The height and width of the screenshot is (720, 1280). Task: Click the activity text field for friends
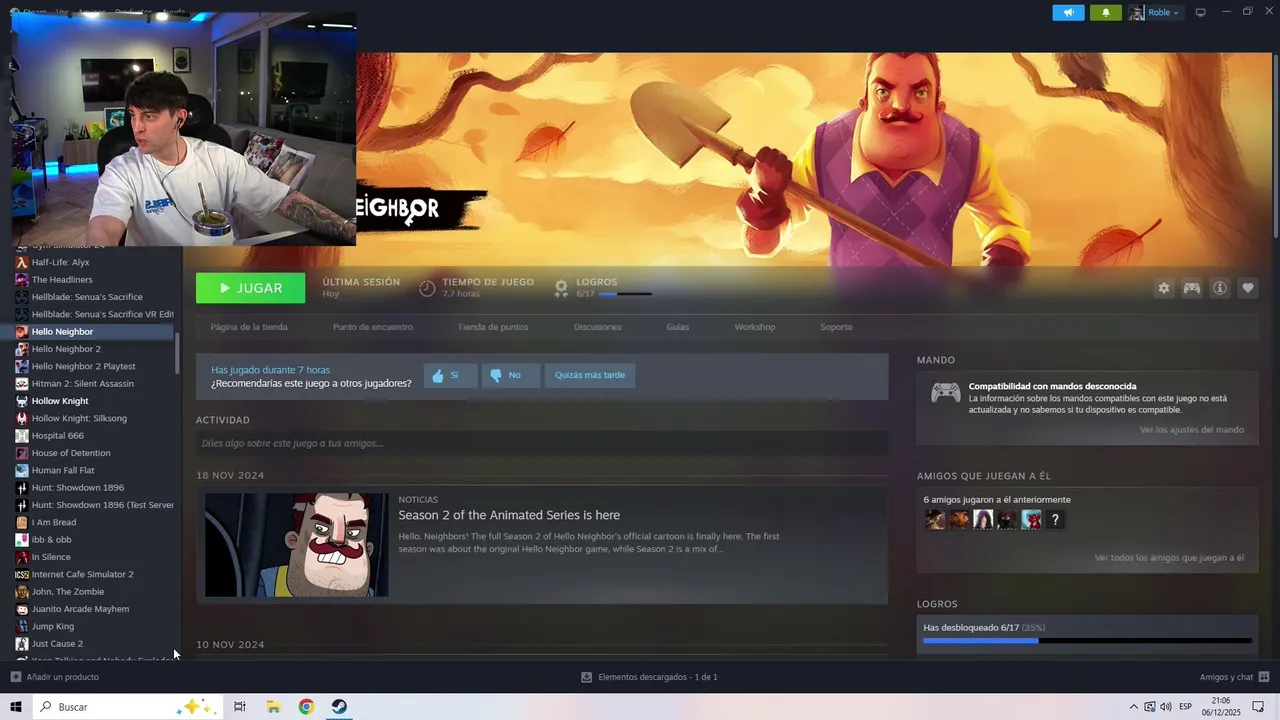tap(542, 443)
